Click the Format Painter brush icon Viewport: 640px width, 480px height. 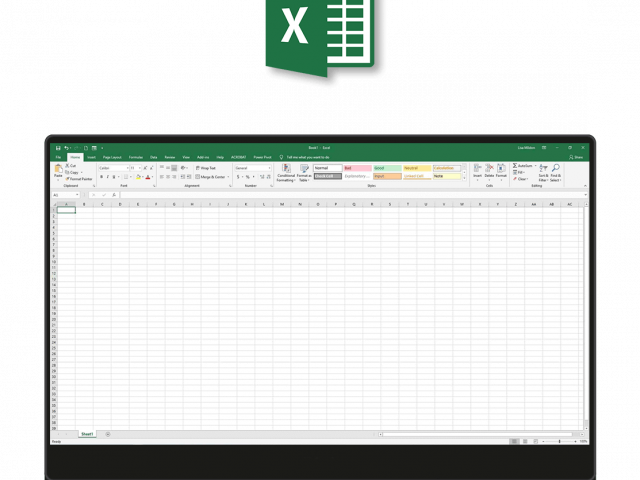tap(69, 178)
